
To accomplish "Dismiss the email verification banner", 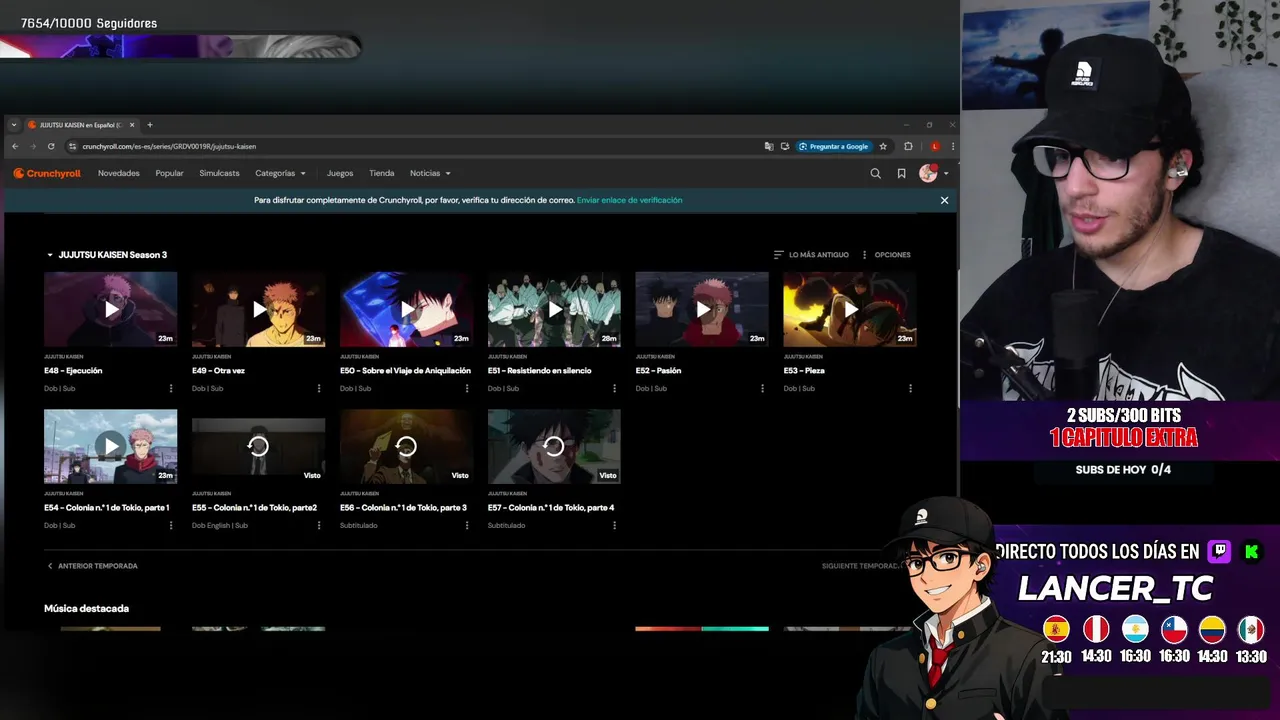I will point(944,200).
